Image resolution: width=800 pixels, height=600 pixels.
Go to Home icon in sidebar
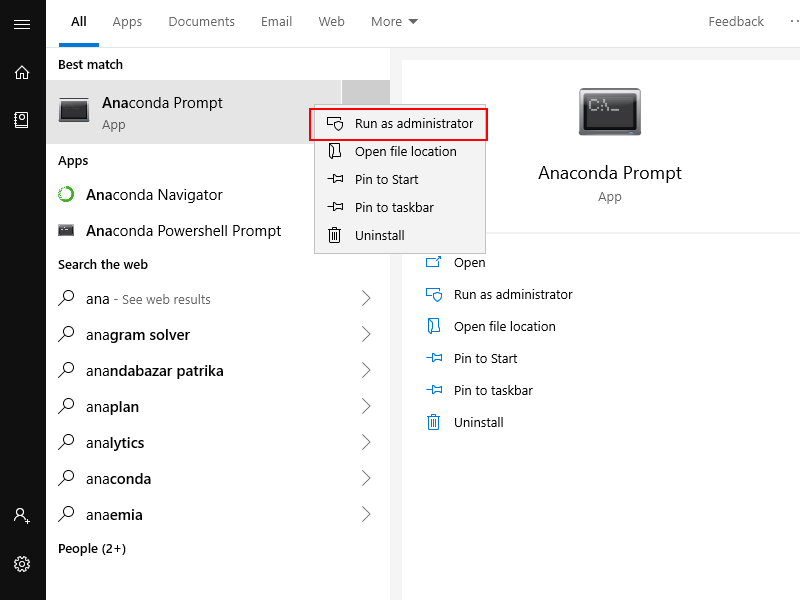(22, 72)
